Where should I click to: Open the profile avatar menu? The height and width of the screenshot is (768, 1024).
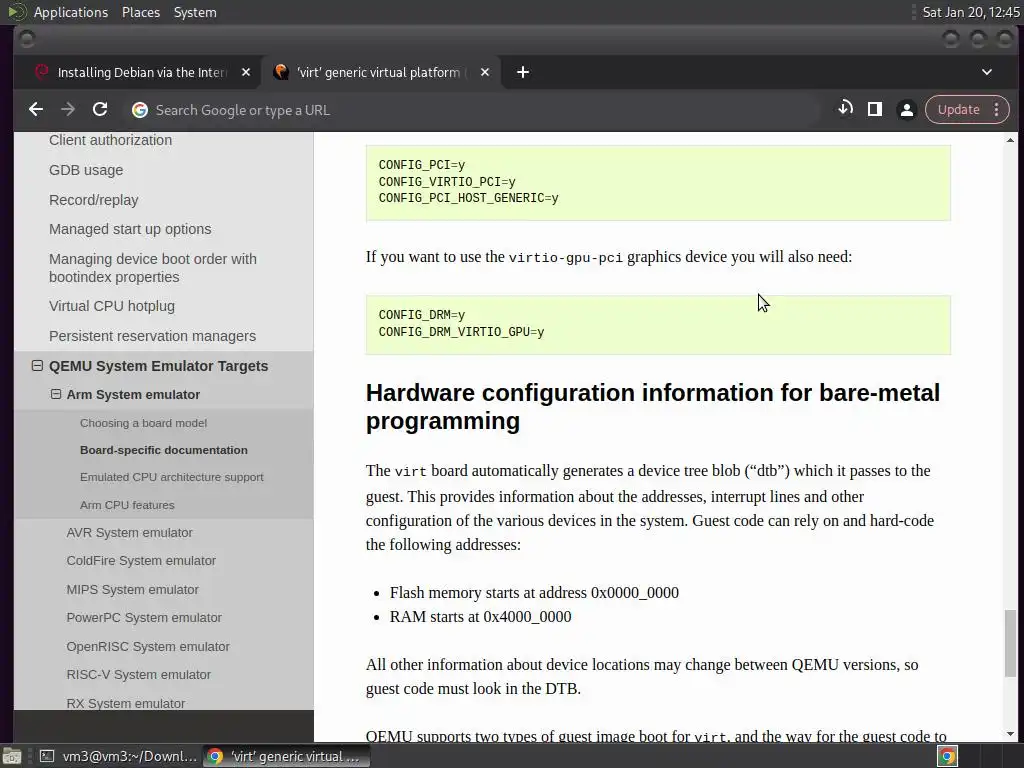click(906, 110)
